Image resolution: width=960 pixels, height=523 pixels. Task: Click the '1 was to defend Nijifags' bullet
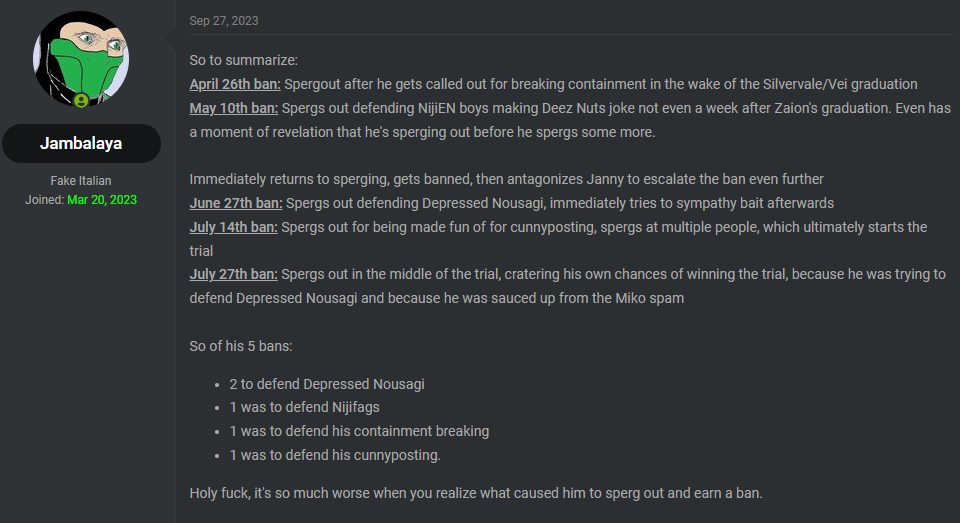(x=304, y=407)
